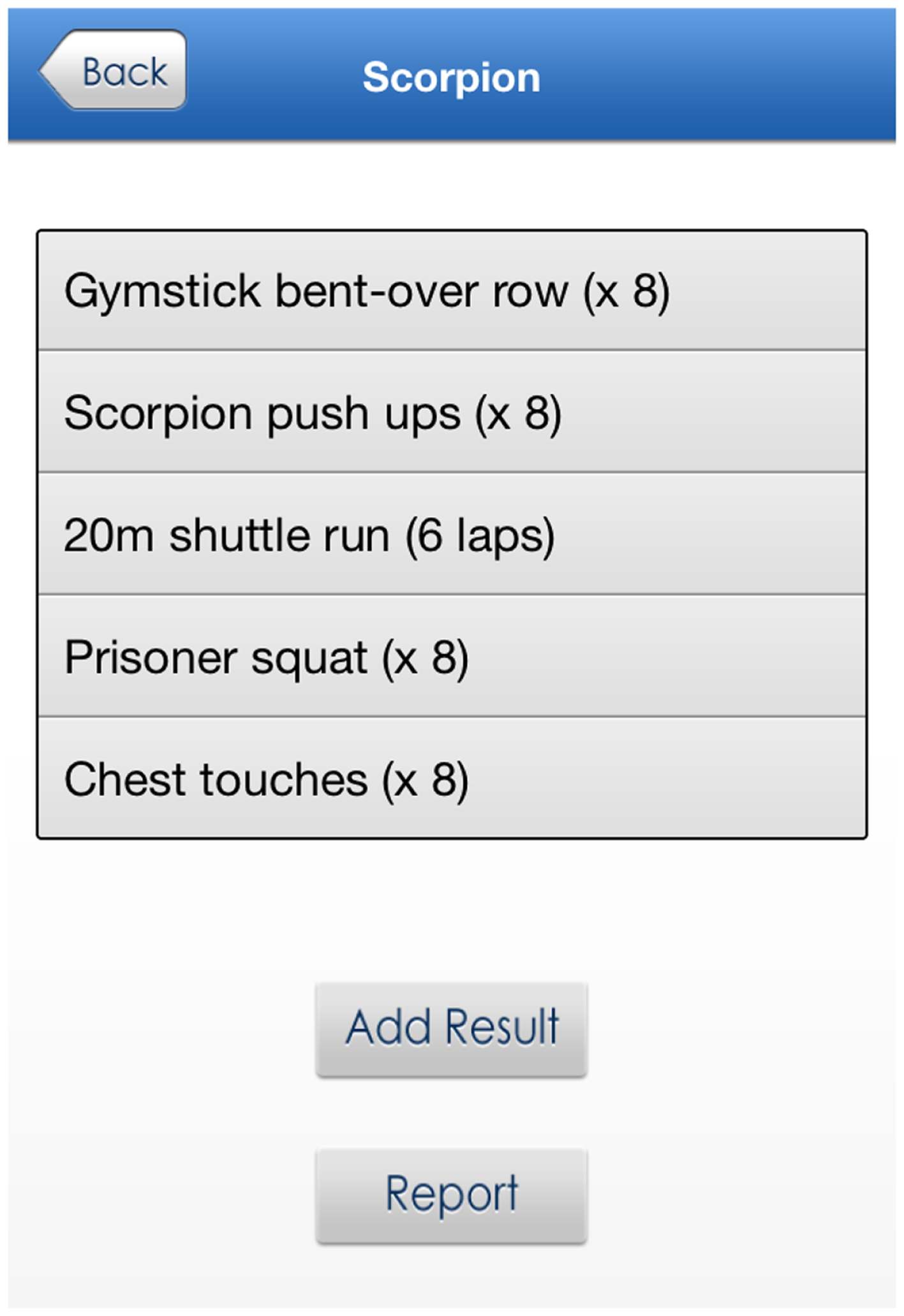Open Gymstick bent-over row exercise
Screen dimensions: 904x1316
tap(451, 291)
